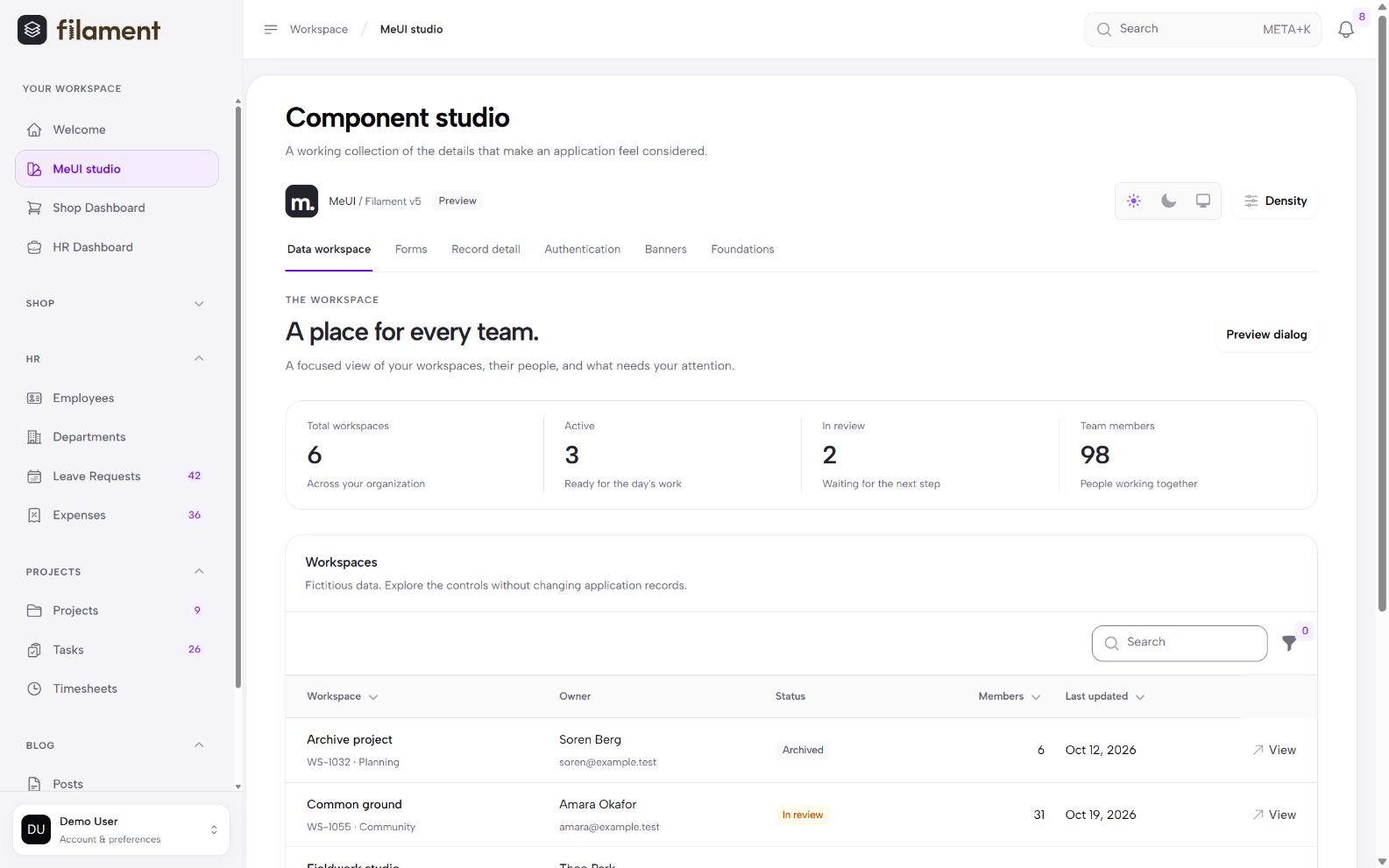Screen dimensions: 1389x868
Task: Click the Tasks clipboard icon
Action: click(34, 650)
